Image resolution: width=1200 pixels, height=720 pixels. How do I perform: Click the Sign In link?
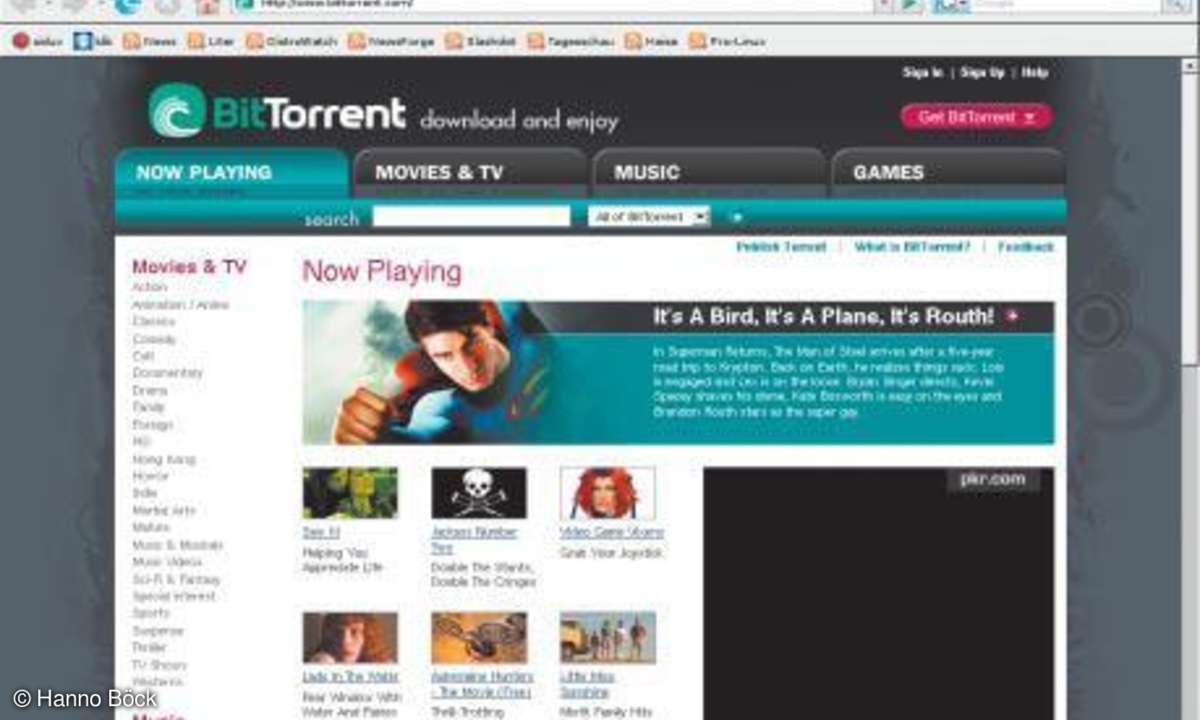click(922, 72)
